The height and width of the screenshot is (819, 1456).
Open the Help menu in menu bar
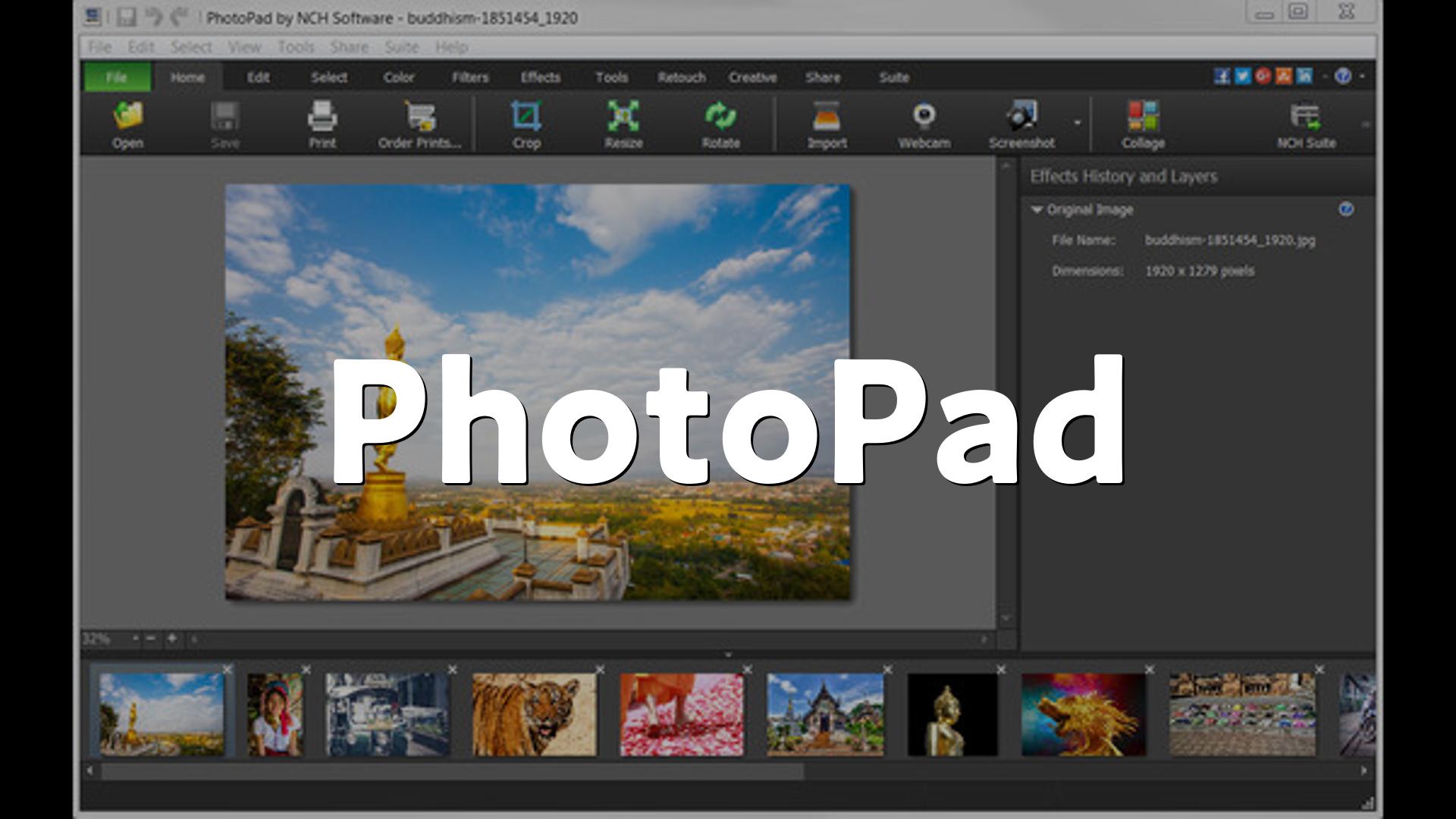click(x=451, y=47)
